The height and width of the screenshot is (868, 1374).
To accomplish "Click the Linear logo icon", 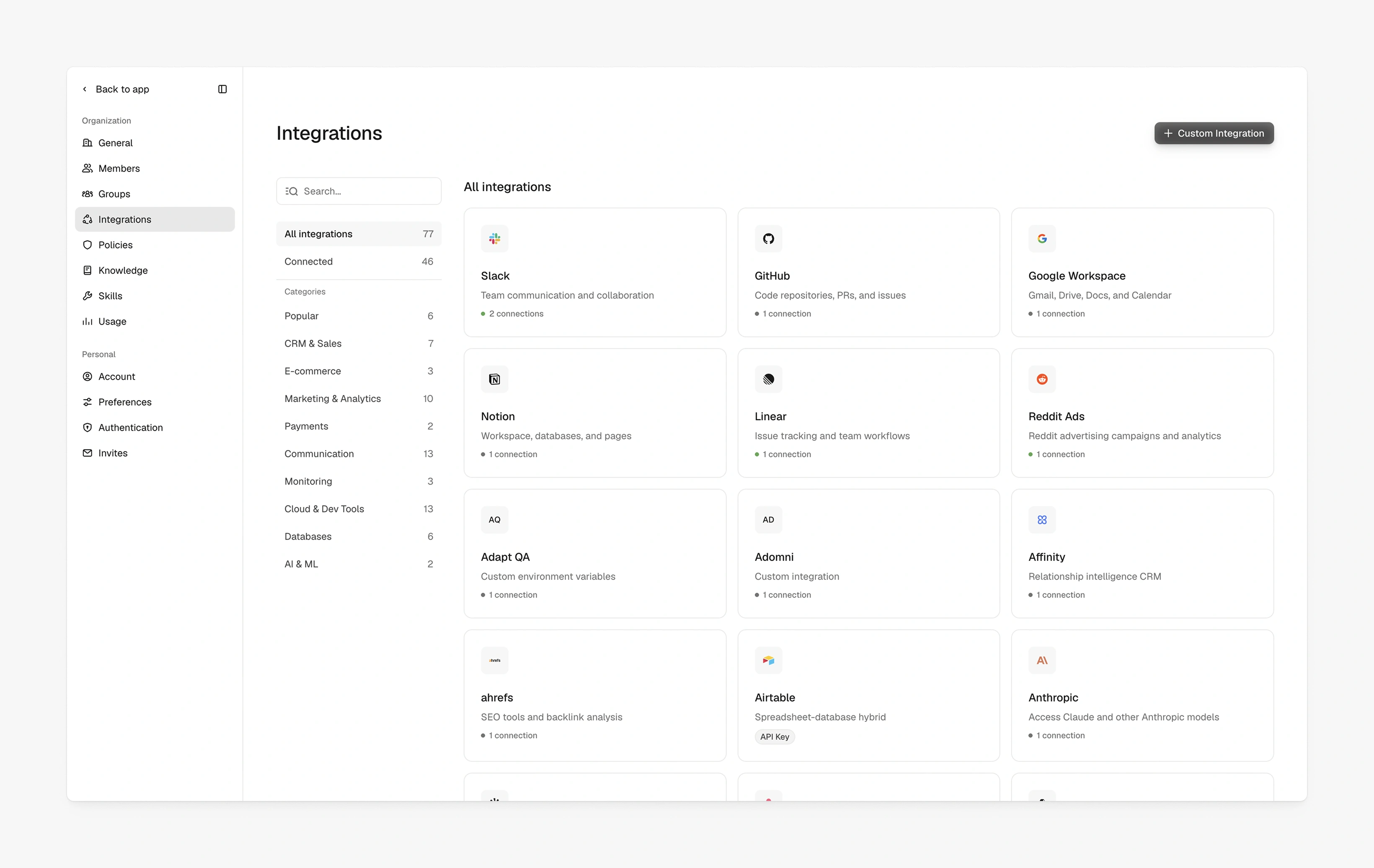I will 768,379.
